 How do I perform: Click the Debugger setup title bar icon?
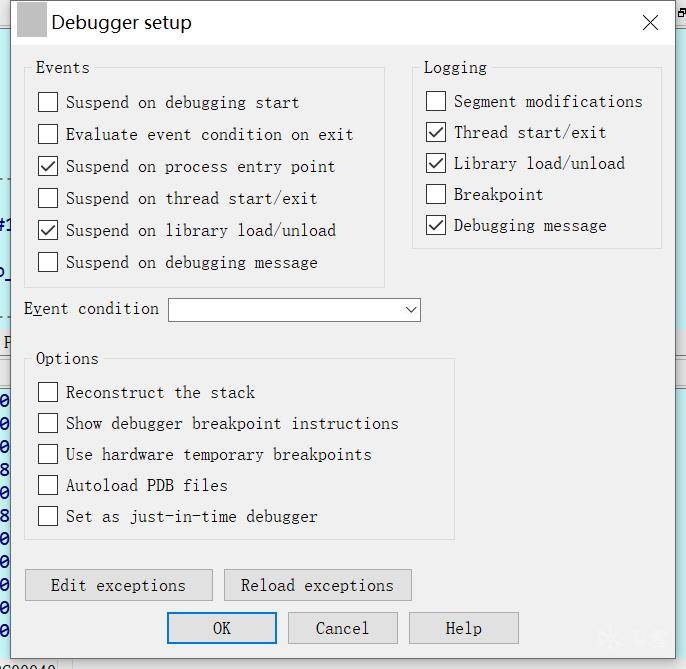click(32, 22)
